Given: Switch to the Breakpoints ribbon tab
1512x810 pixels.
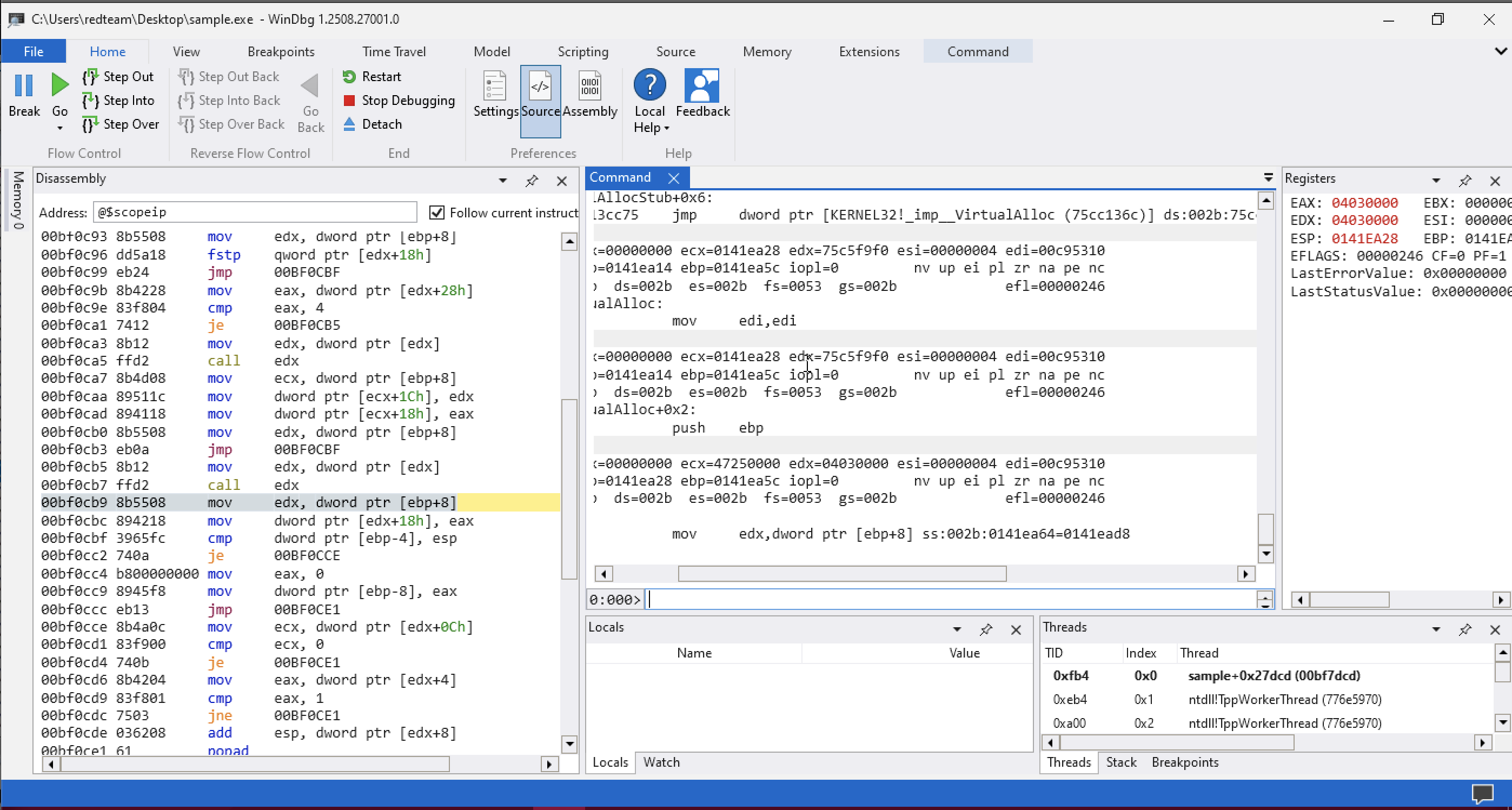Looking at the screenshot, I should [281, 52].
